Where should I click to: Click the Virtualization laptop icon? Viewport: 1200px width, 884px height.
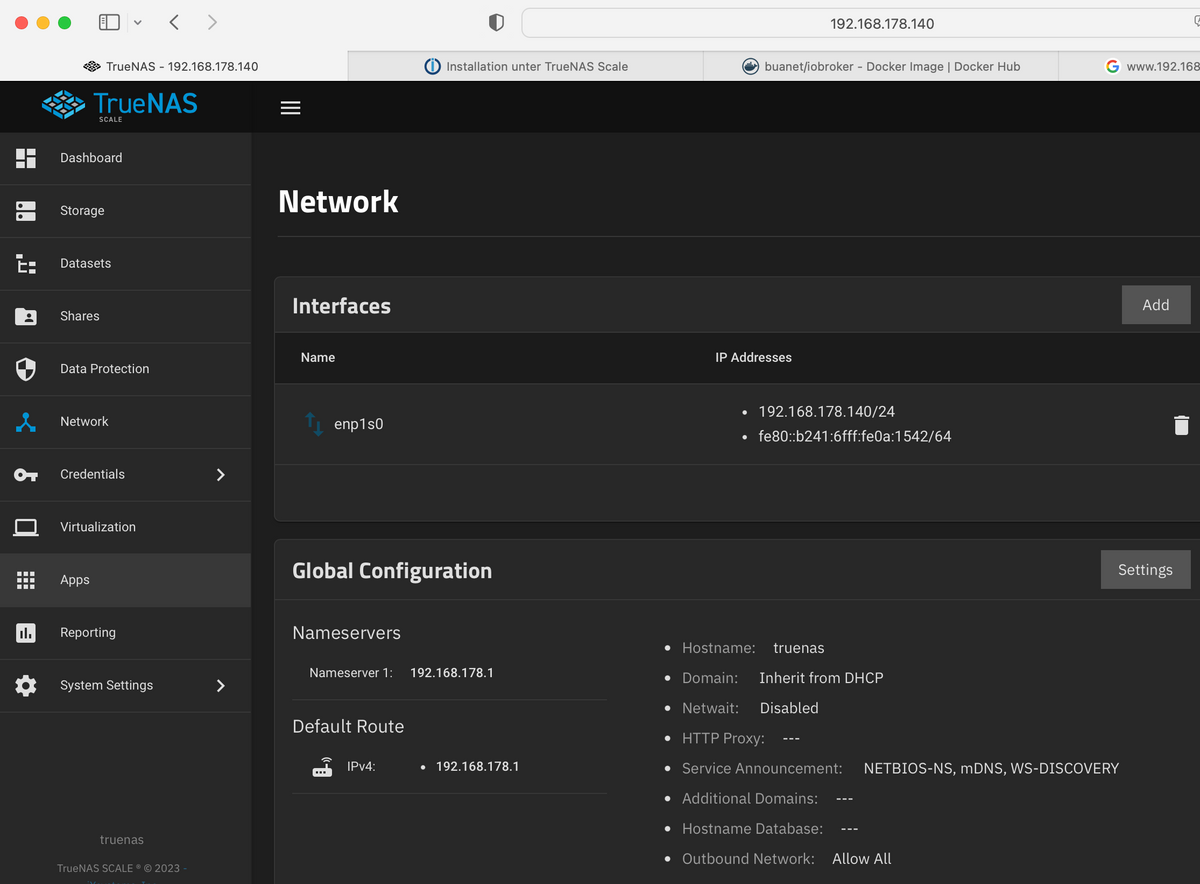[x=26, y=527]
